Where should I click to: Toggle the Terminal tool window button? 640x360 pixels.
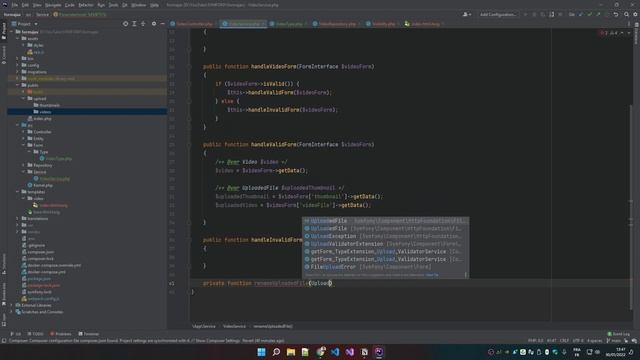click(x=89, y=334)
